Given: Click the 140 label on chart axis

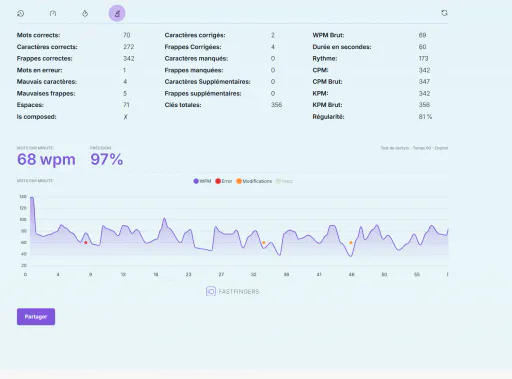Looking at the screenshot, I should (23, 197).
